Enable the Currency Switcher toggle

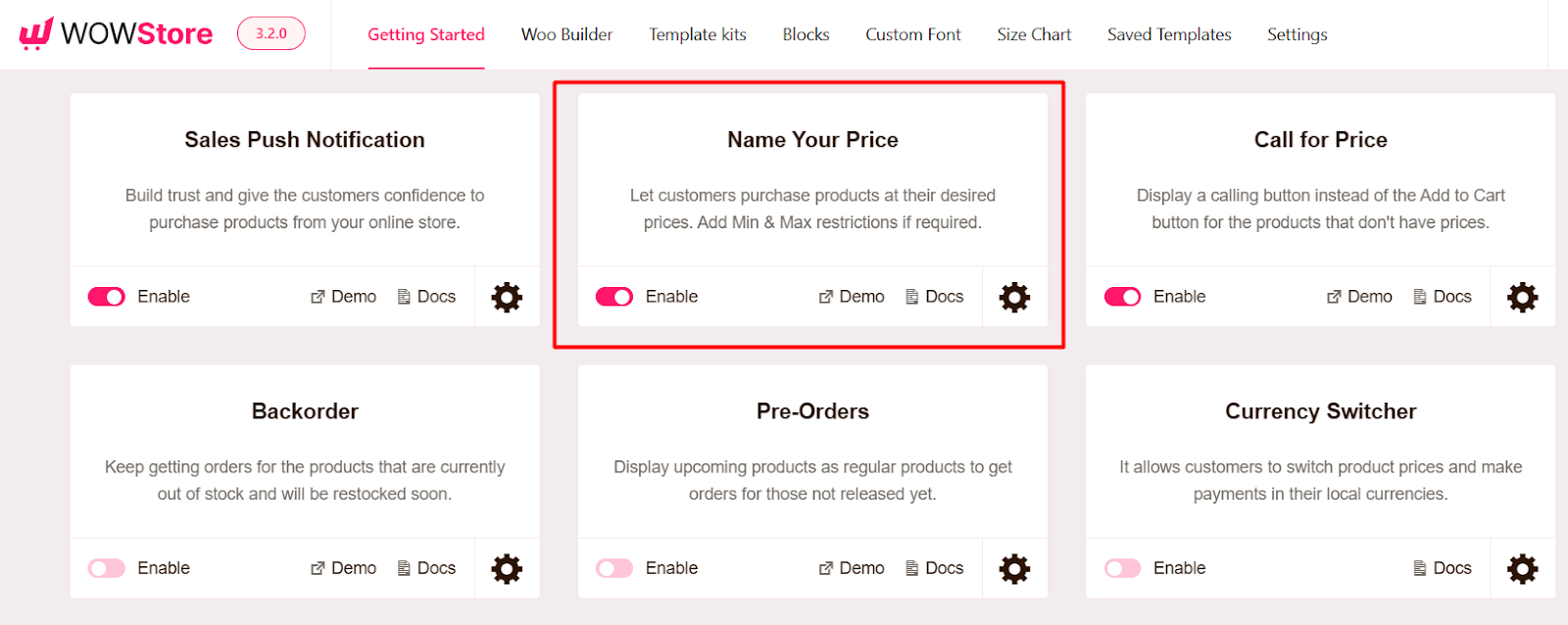pos(1120,568)
